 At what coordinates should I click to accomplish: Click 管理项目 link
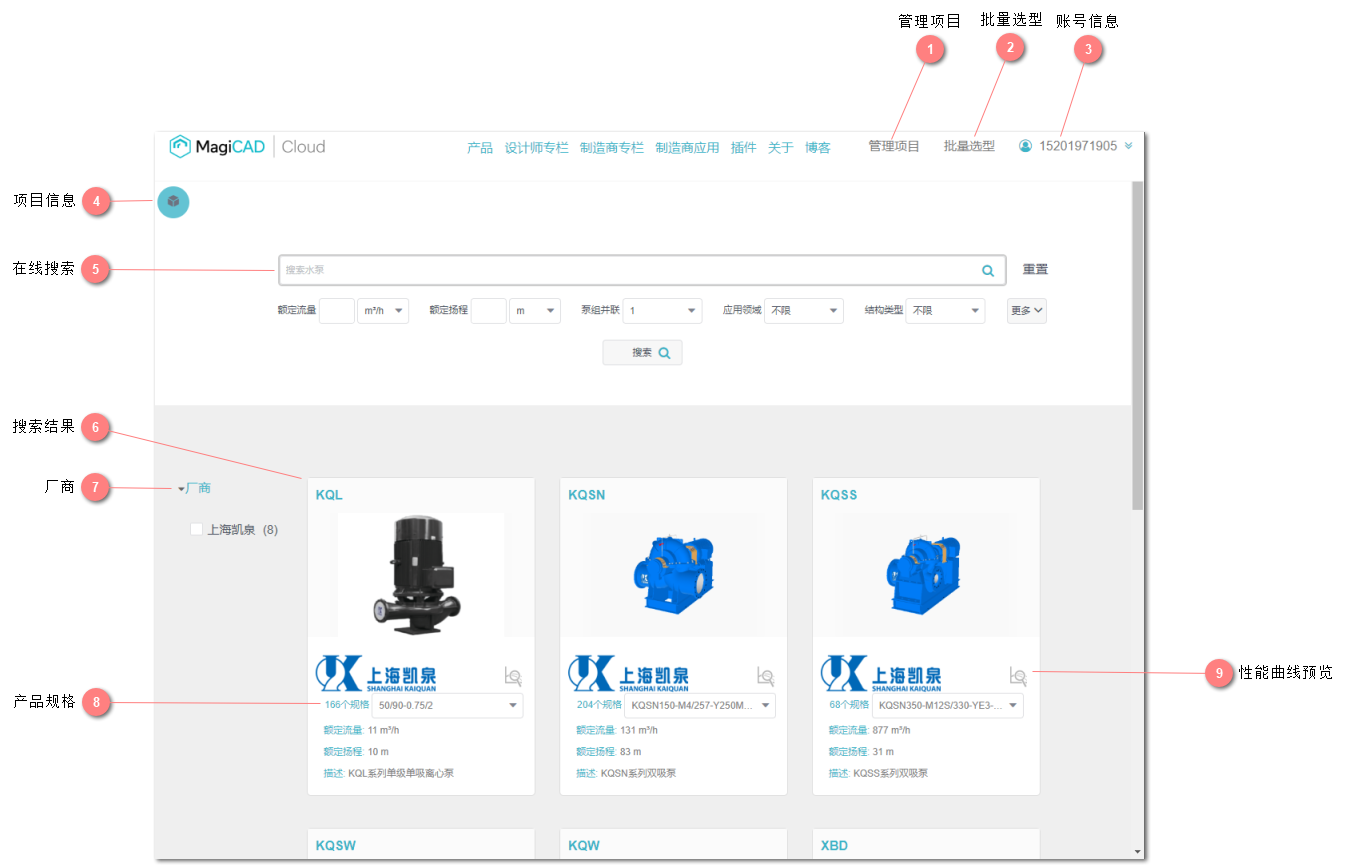tap(894, 146)
